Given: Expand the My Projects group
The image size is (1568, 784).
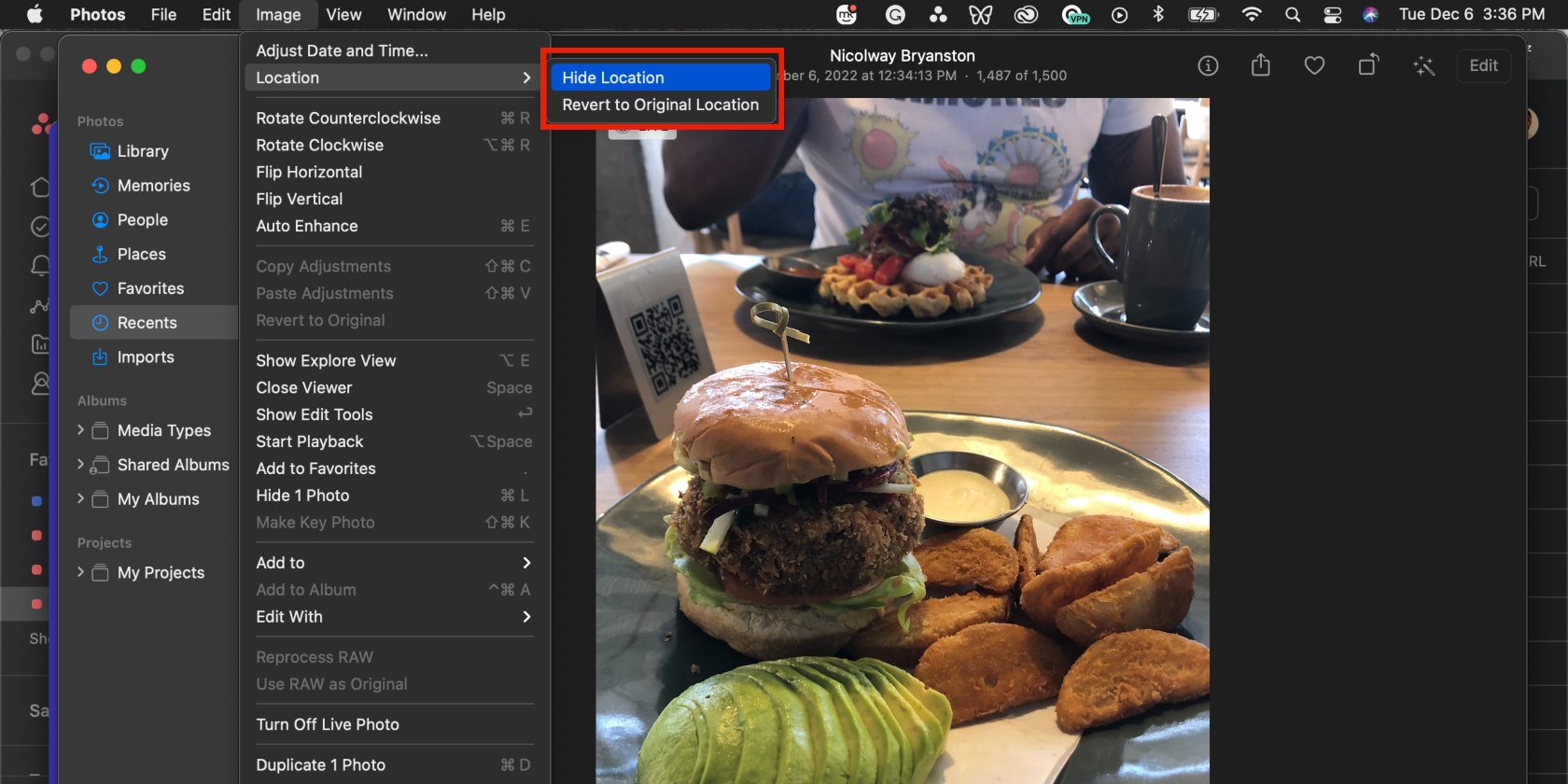Looking at the screenshot, I should [x=80, y=572].
